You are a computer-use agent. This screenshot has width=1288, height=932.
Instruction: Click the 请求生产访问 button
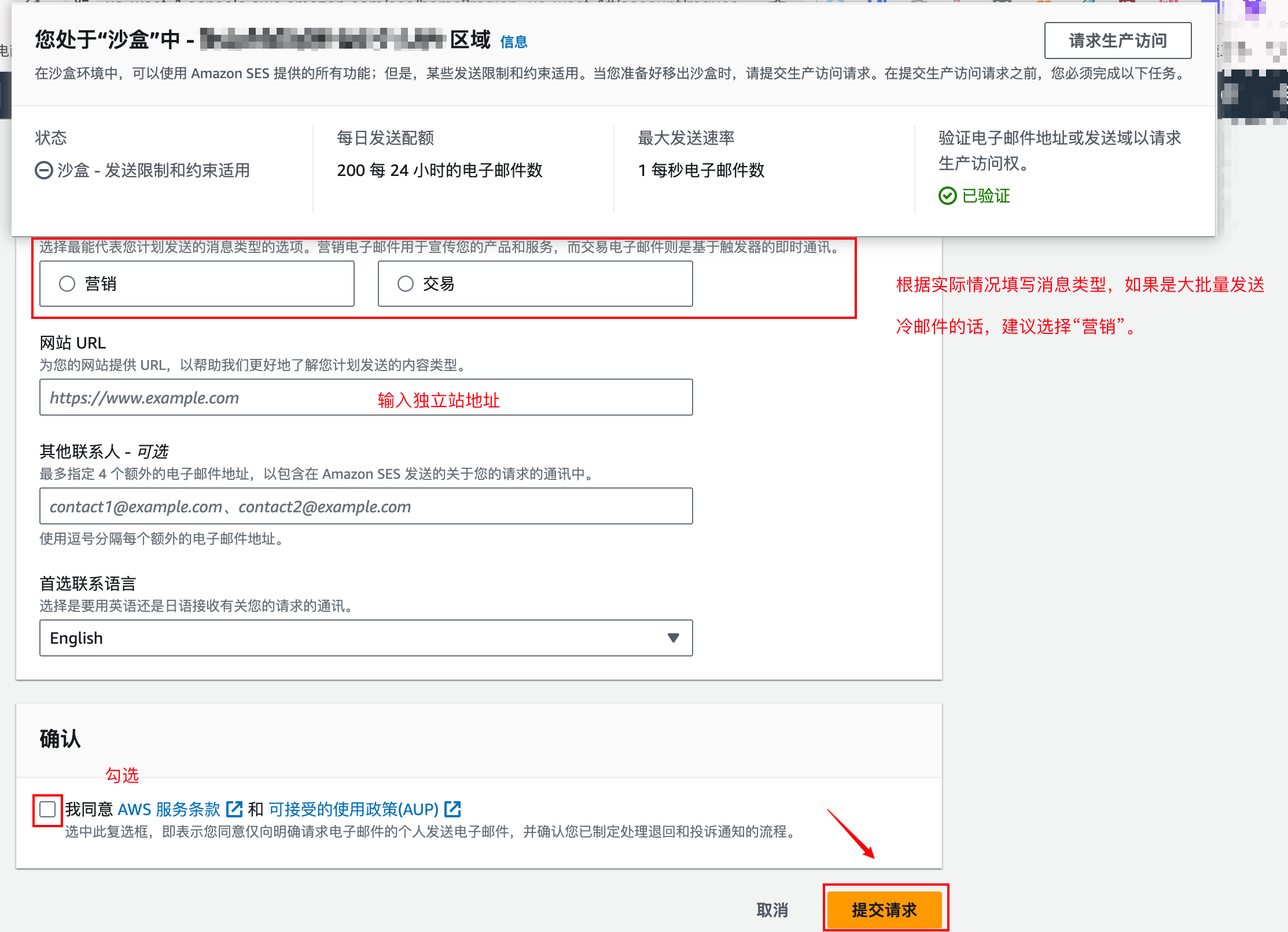1117,41
